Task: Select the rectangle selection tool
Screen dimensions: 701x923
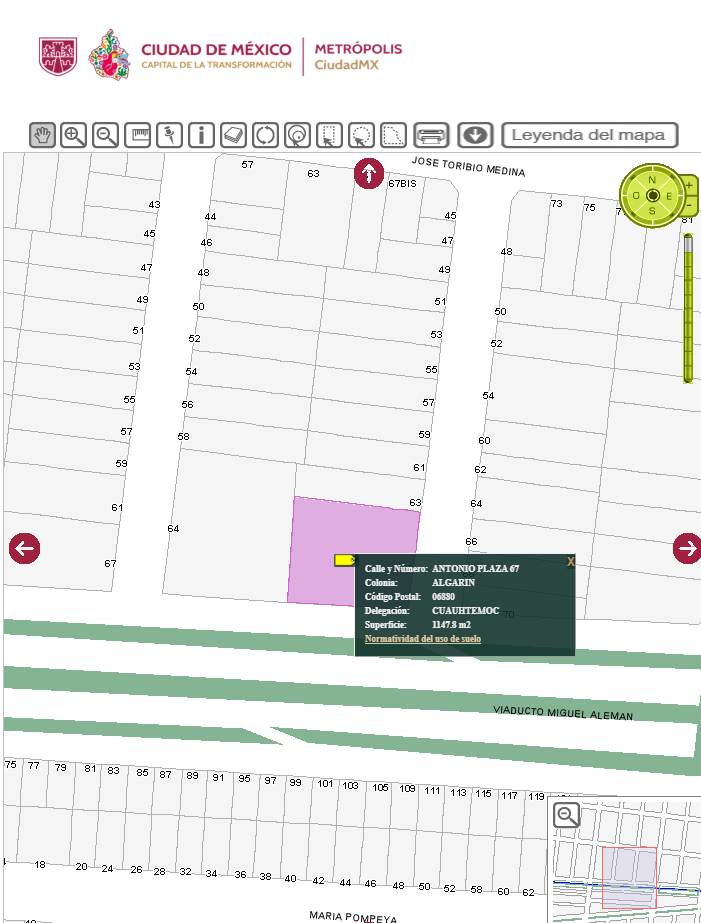Action: point(329,135)
